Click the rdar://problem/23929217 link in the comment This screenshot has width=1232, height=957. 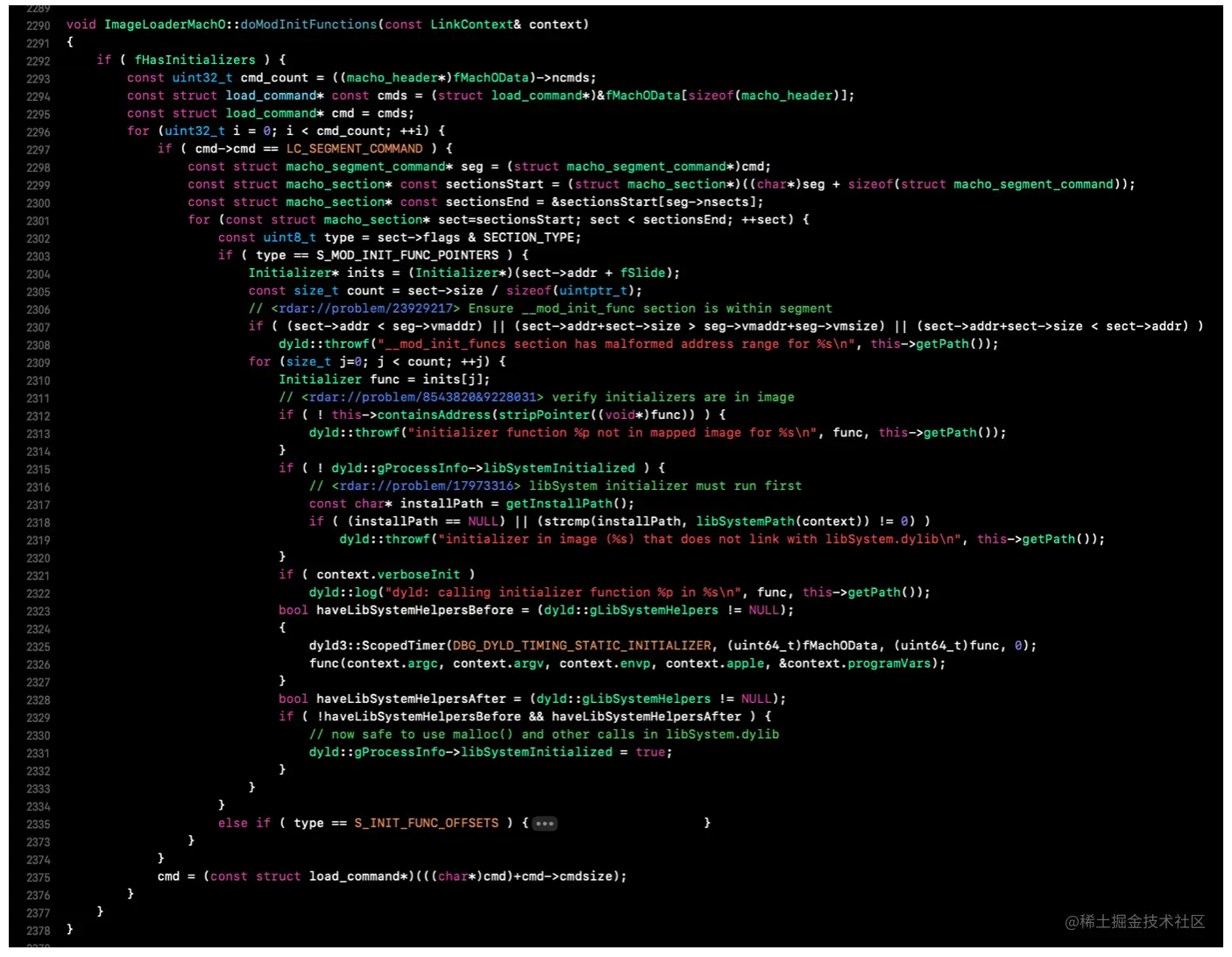tap(366, 308)
